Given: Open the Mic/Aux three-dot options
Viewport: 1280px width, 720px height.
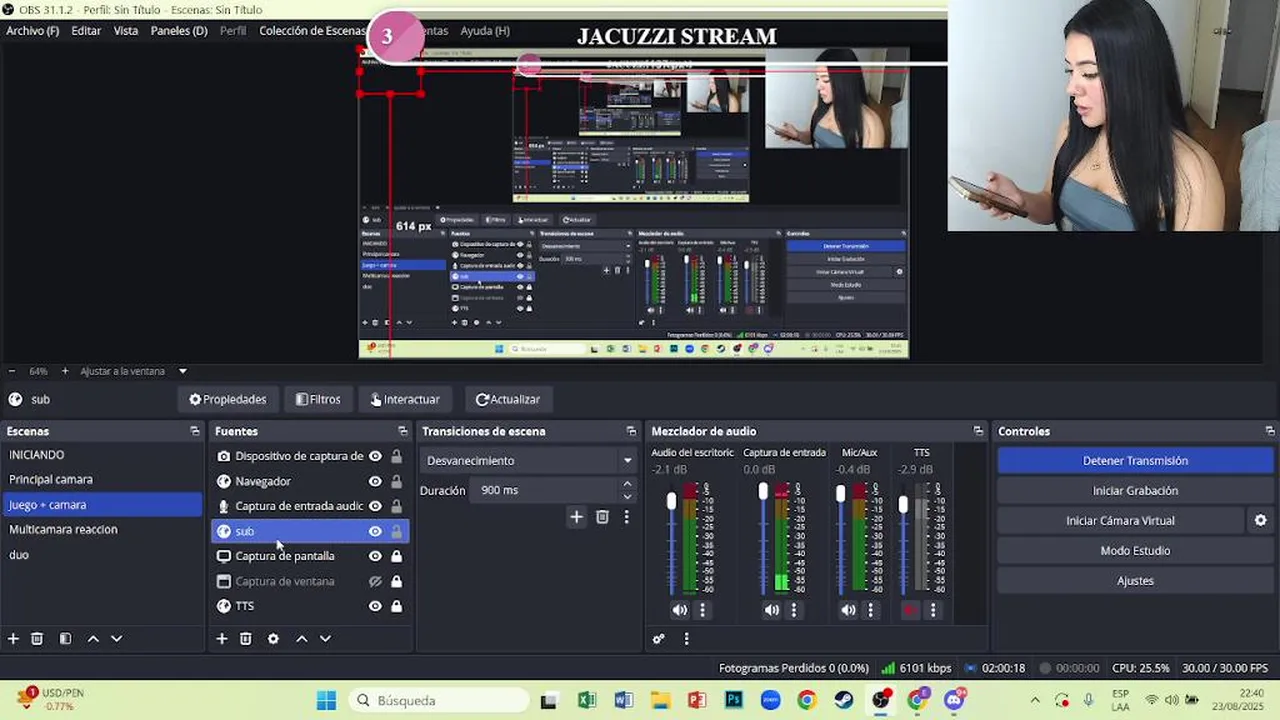Looking at the screenshot, I should tap(870, 610).
